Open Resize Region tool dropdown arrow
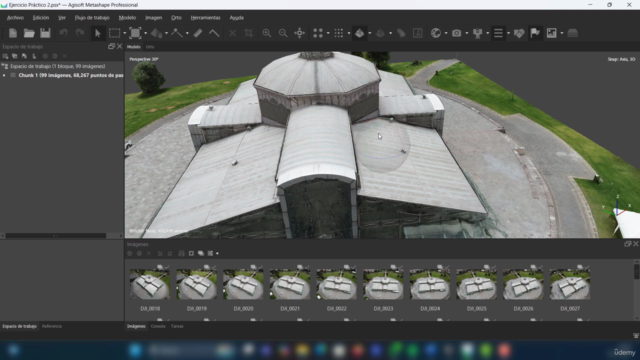 click(x=146, y=33)
